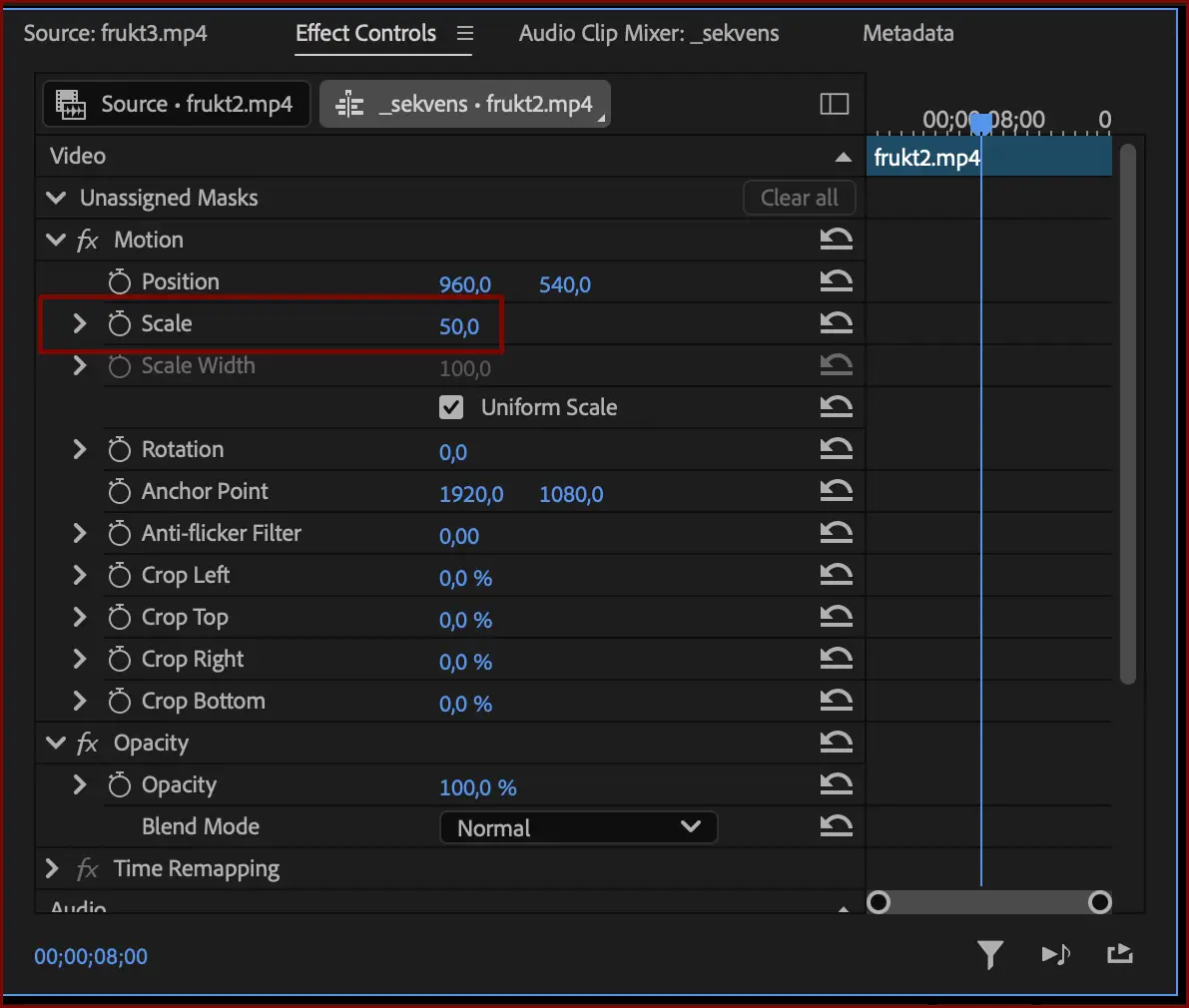Click the export frame icon

[x=1119, y=954]
